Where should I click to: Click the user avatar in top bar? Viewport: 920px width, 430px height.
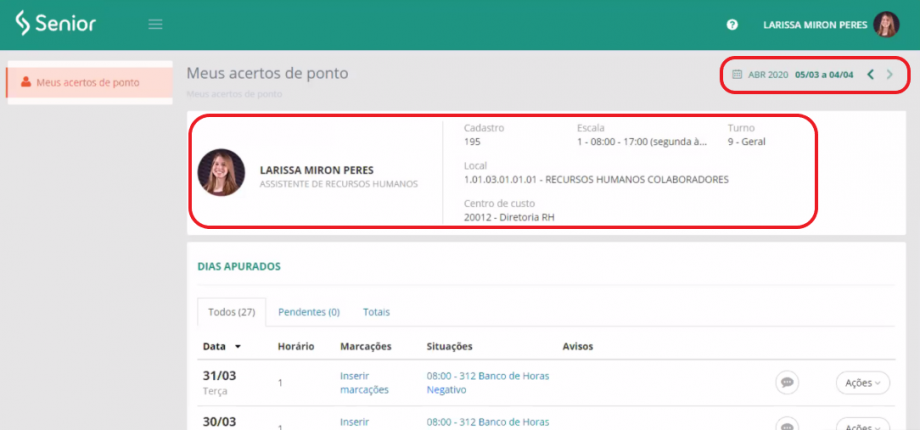pyautogui.click(x=886, y=24)
